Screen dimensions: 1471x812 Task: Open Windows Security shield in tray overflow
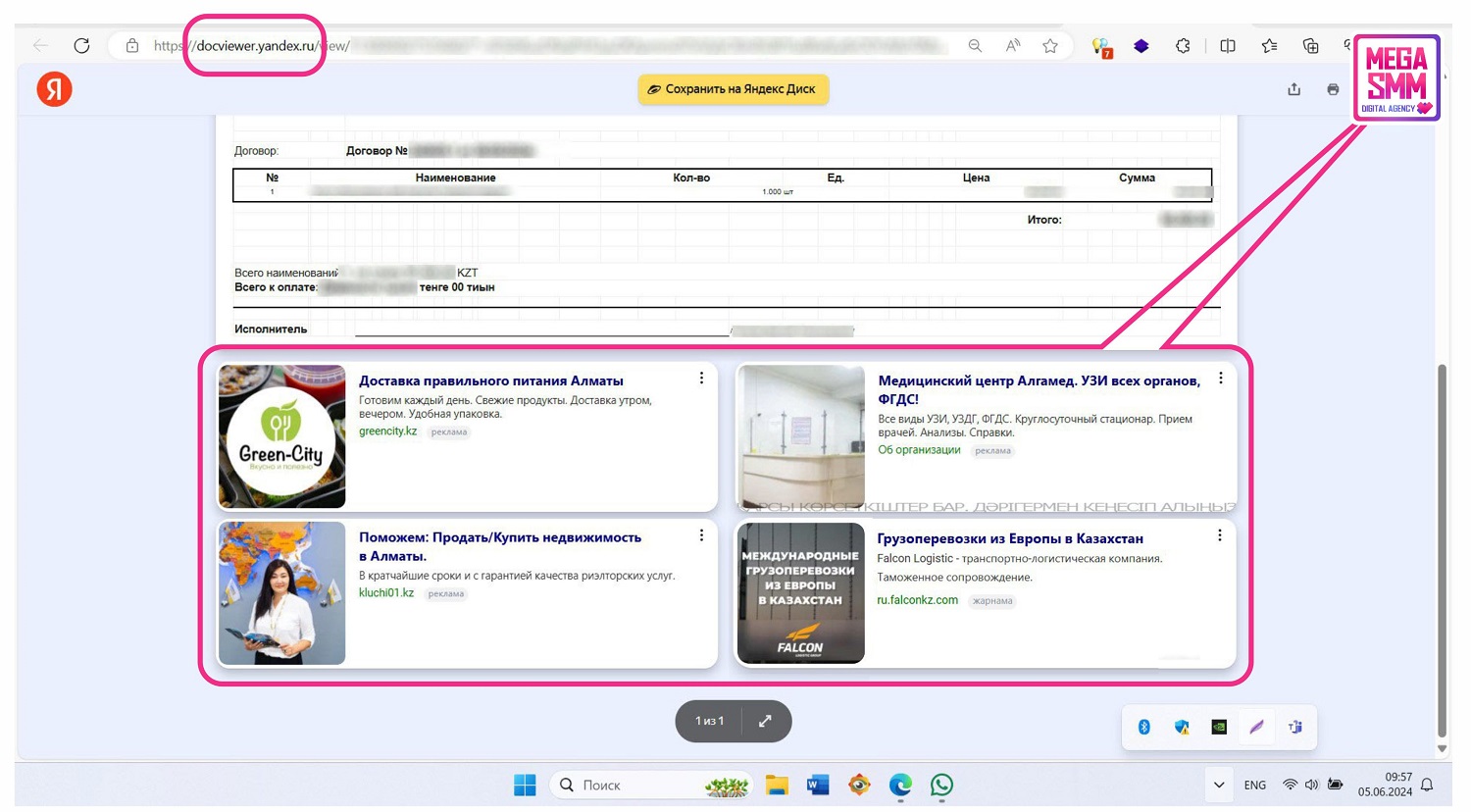1182,727
